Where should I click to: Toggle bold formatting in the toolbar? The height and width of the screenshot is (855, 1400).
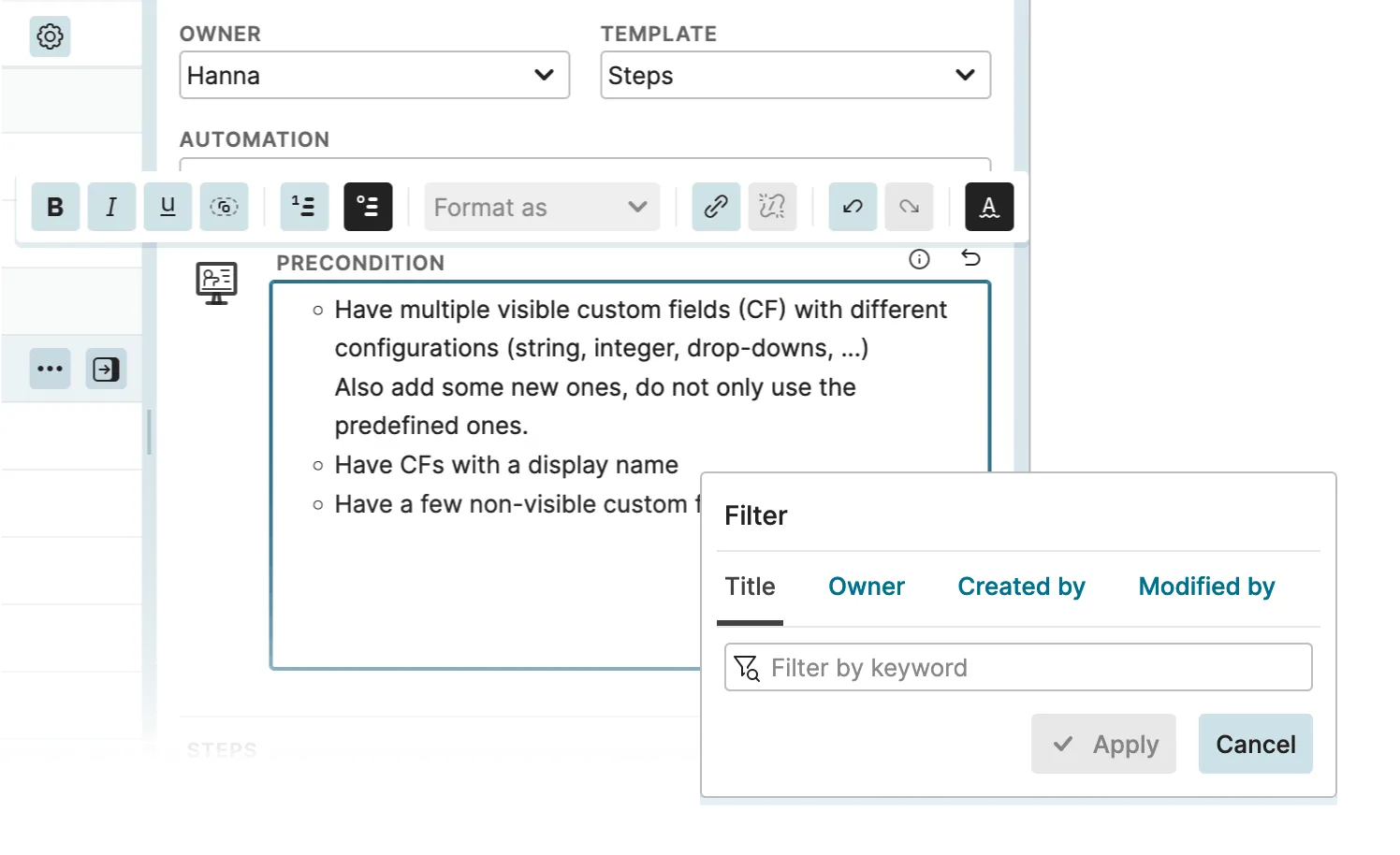[55, 207]
